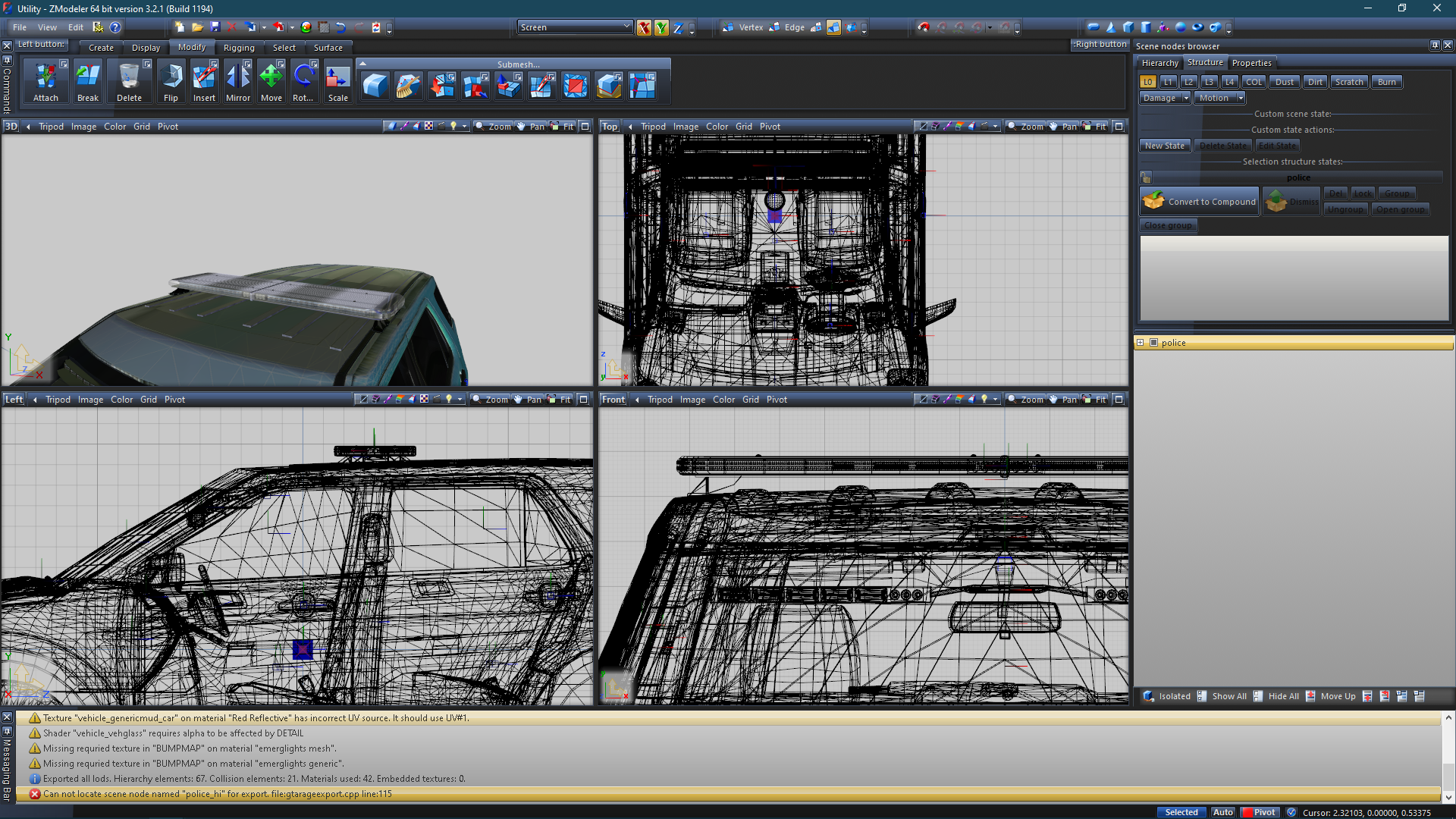Toggle the Y axis lock button
Viewport: 1456px width, 819px height.
[661, 28]
